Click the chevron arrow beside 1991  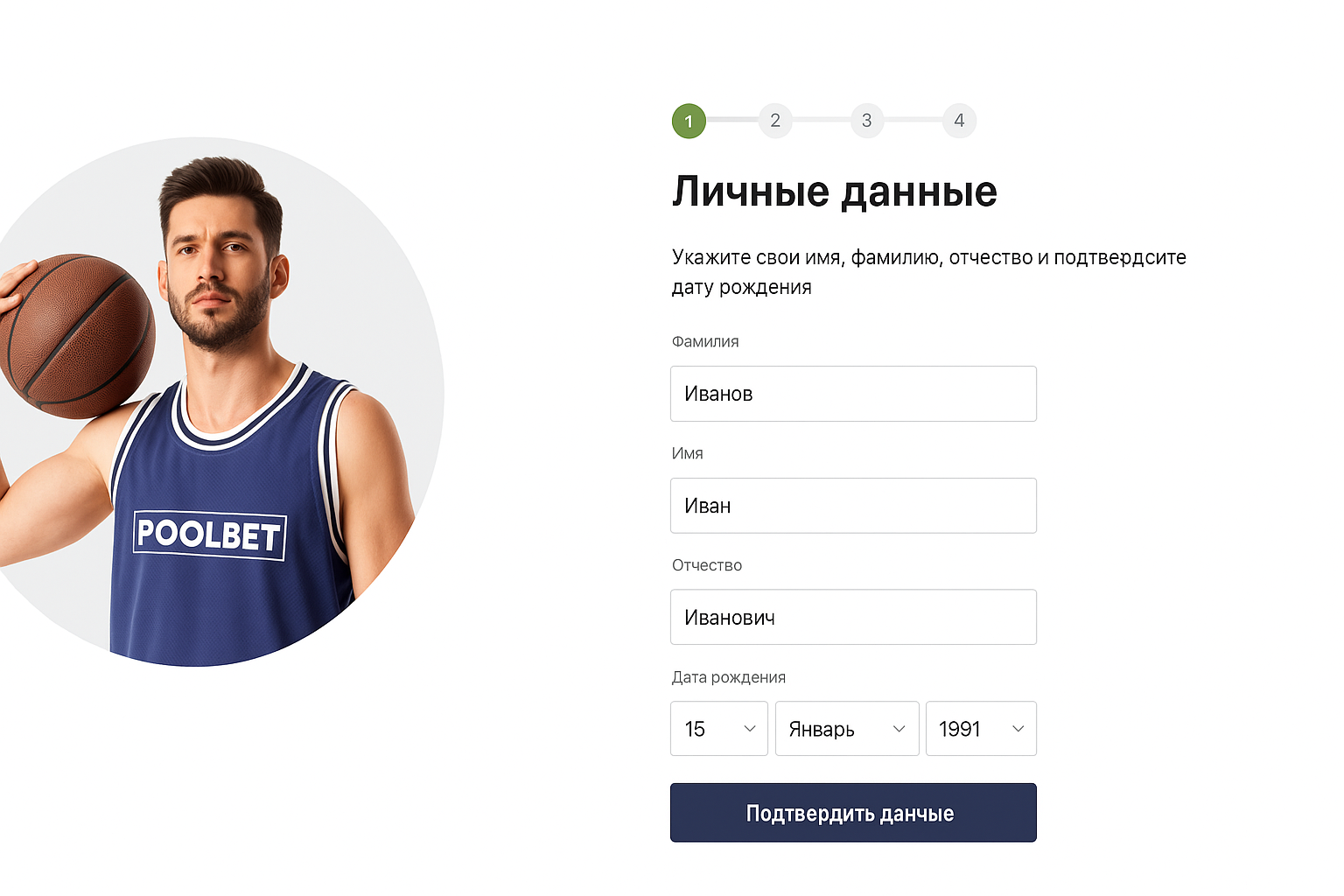point(1018,729)
